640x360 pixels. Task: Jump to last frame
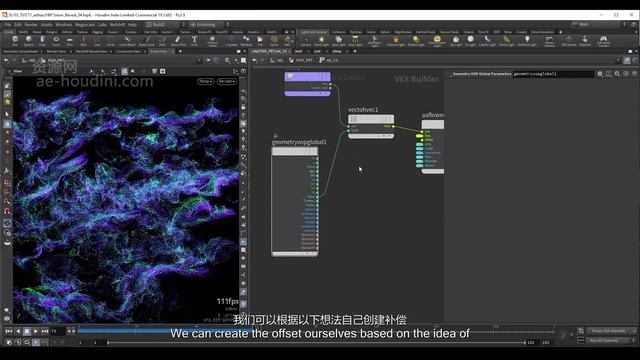click(44, 331)
